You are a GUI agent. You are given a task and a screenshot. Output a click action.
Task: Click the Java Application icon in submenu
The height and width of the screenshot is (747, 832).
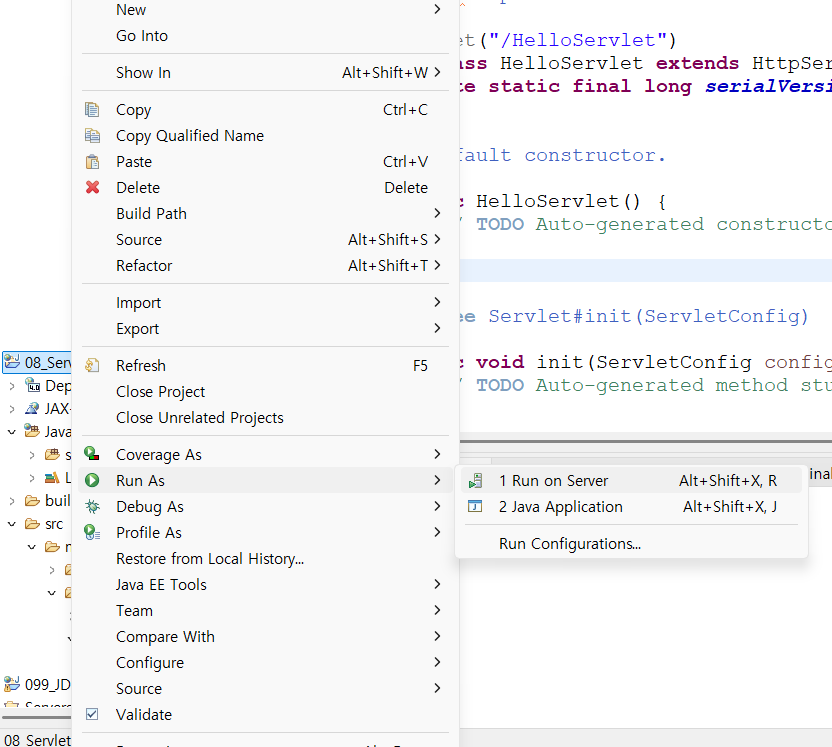[x=475, y=506]
